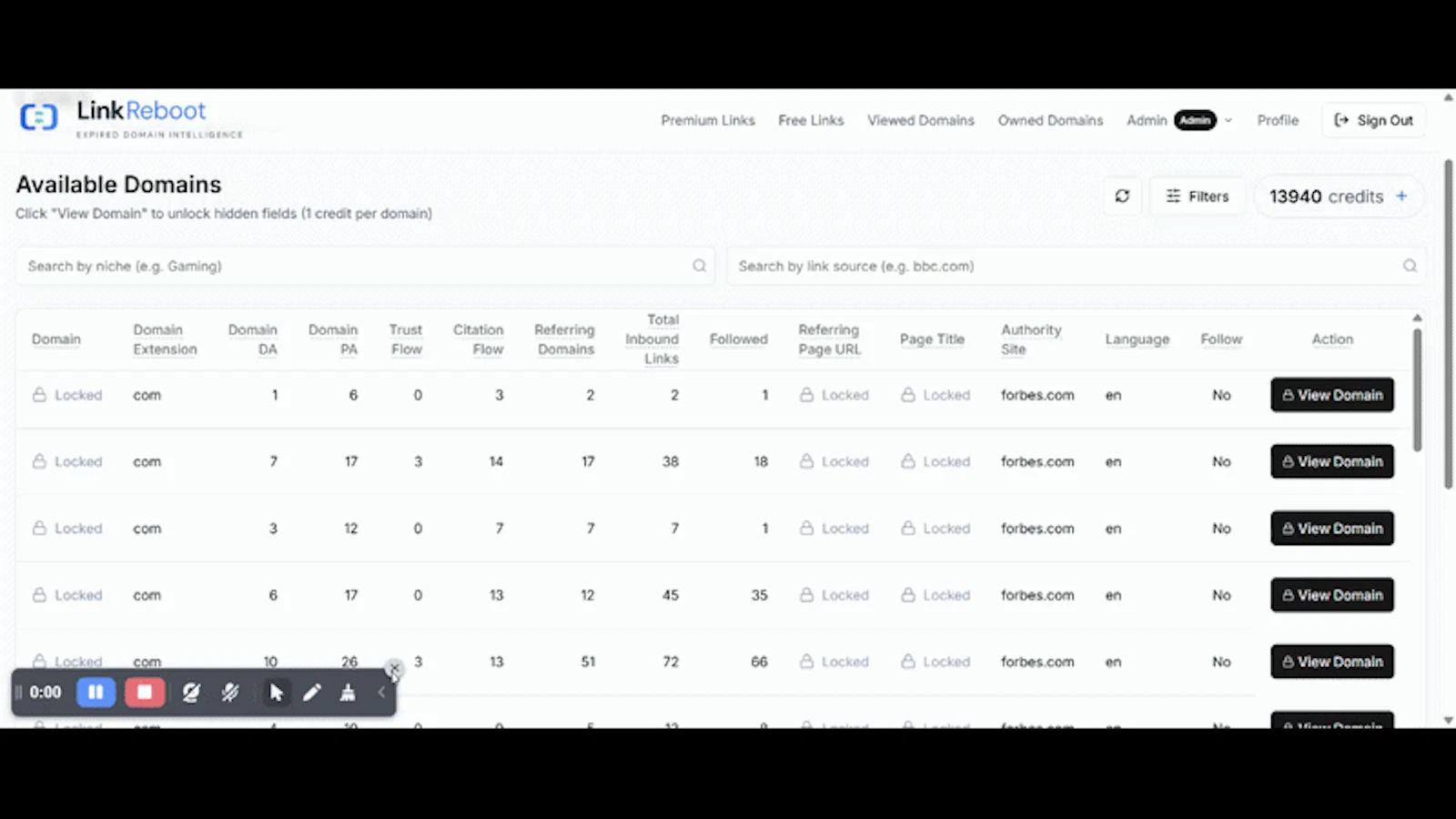Click the locked domain icon in DA 1 row
This screenshot has width=1456, height=819.
(x=39, y=395)
